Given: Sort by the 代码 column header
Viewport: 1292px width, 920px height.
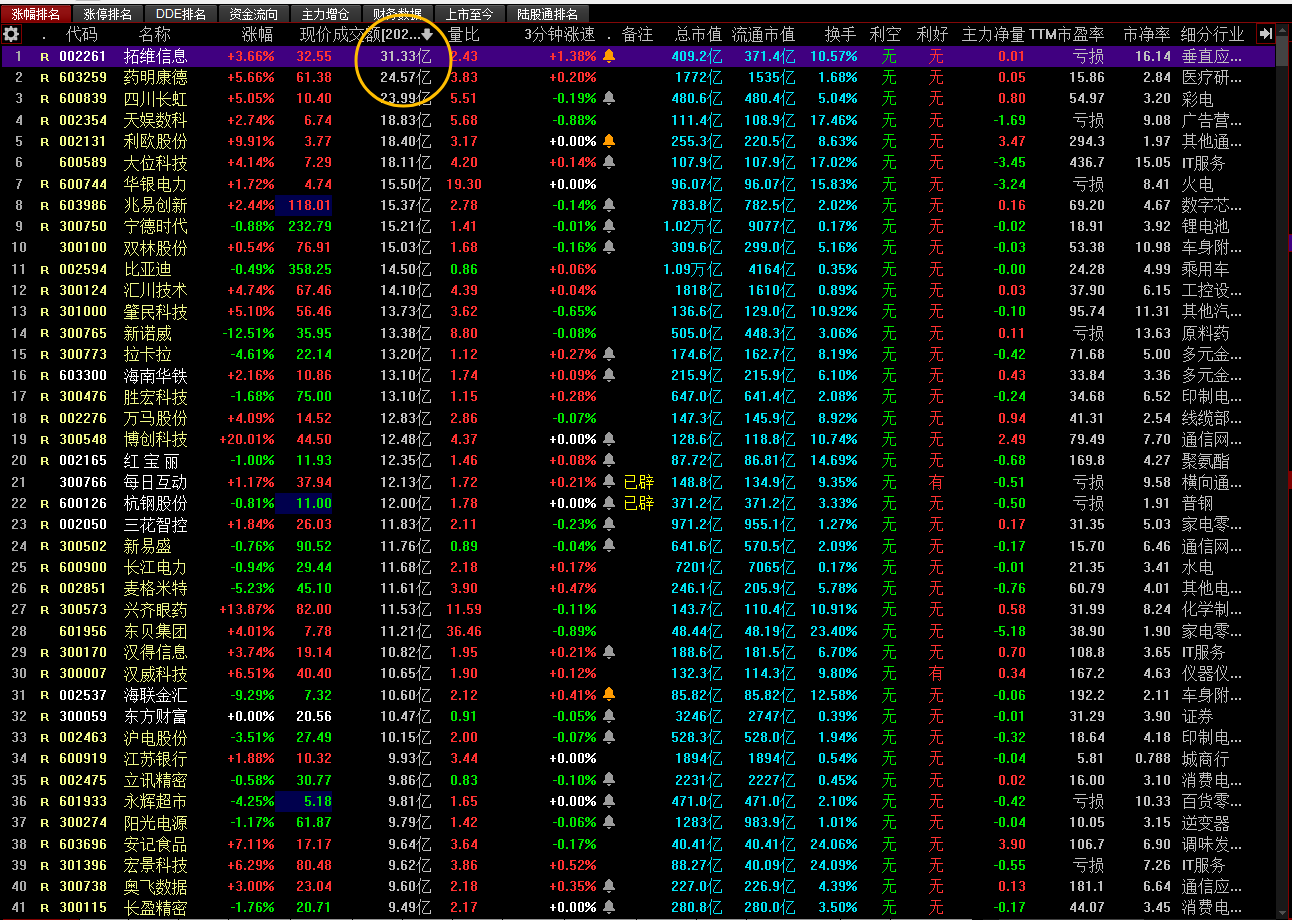Looking at the screenshot, I should click(81, 34).
